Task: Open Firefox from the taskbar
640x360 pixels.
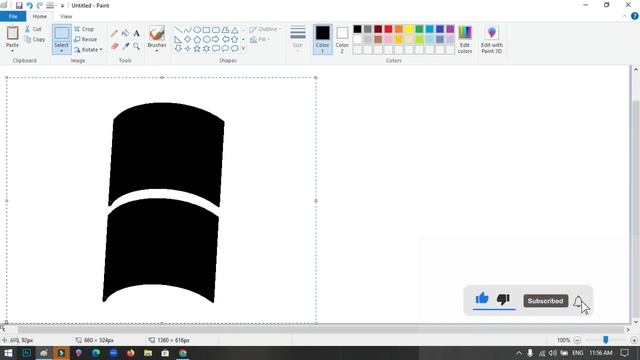Action: 131,353
